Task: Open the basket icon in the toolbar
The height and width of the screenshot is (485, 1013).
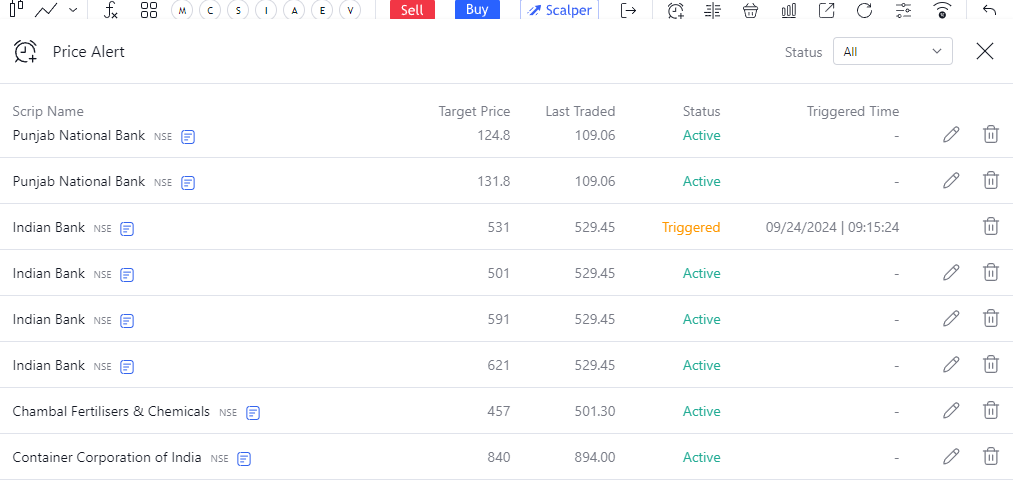Action: click(750, 10)
